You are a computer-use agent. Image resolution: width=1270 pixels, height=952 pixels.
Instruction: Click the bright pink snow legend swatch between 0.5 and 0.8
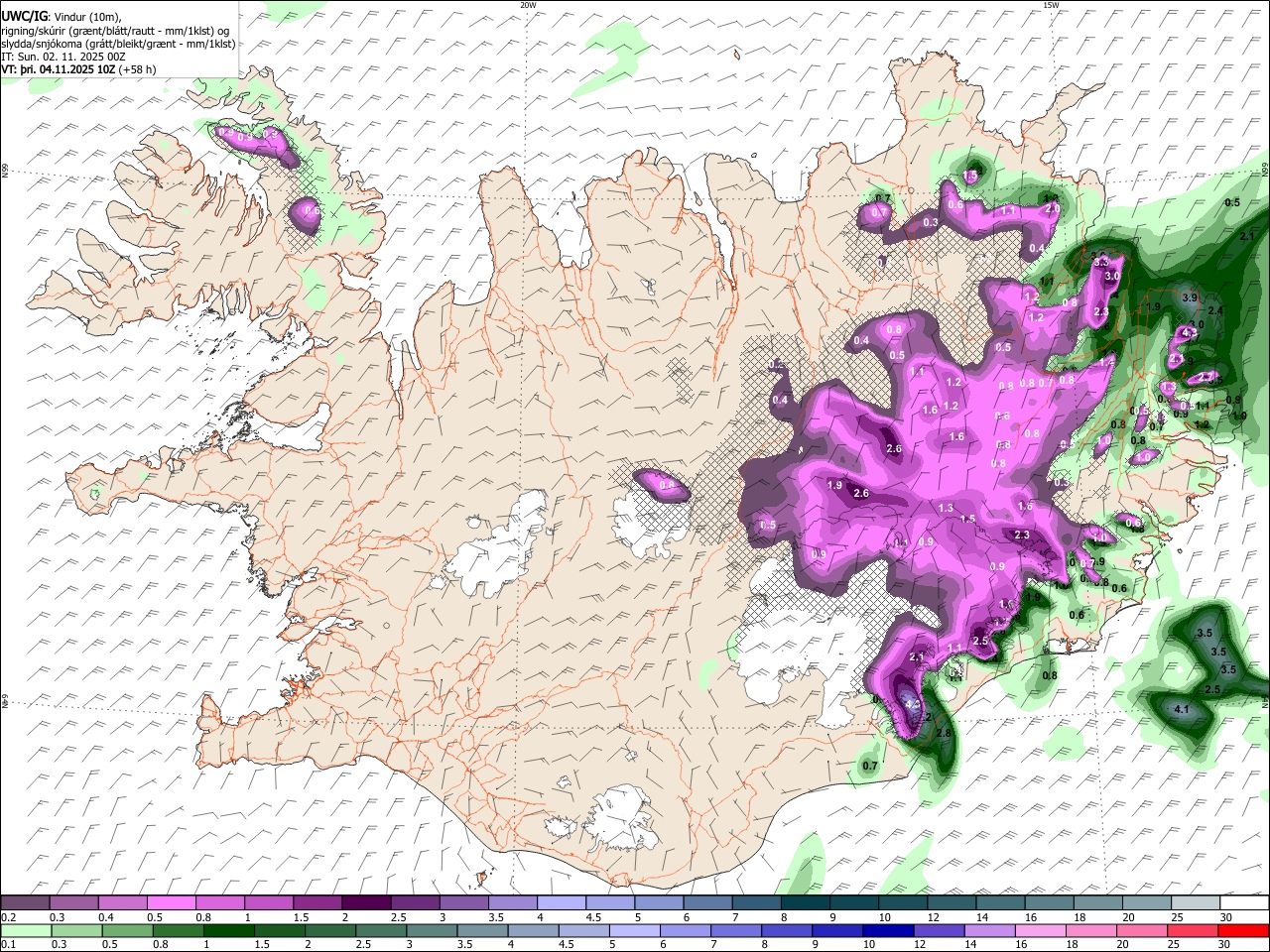click(172, 903)
